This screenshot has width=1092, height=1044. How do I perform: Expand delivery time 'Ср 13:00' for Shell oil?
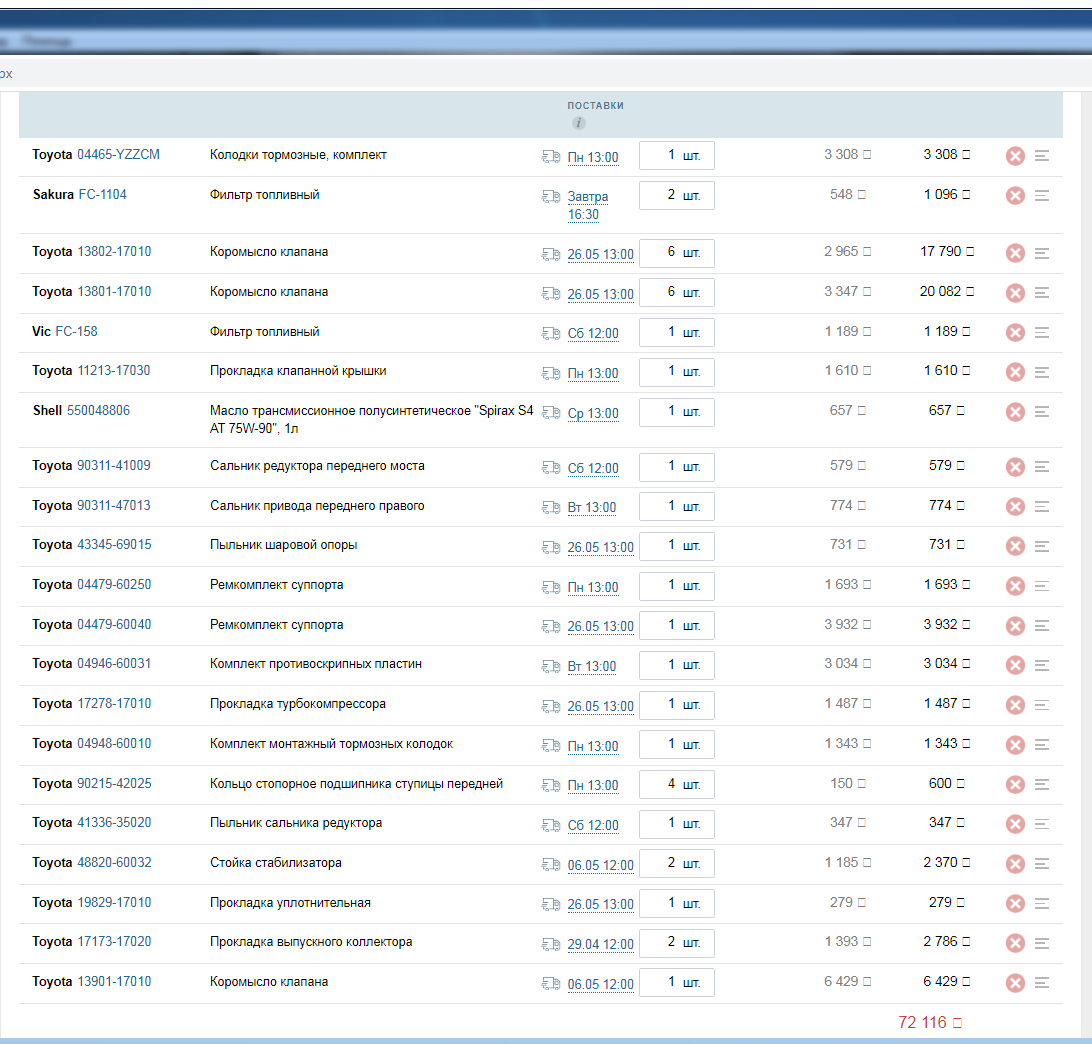(593, 413)
